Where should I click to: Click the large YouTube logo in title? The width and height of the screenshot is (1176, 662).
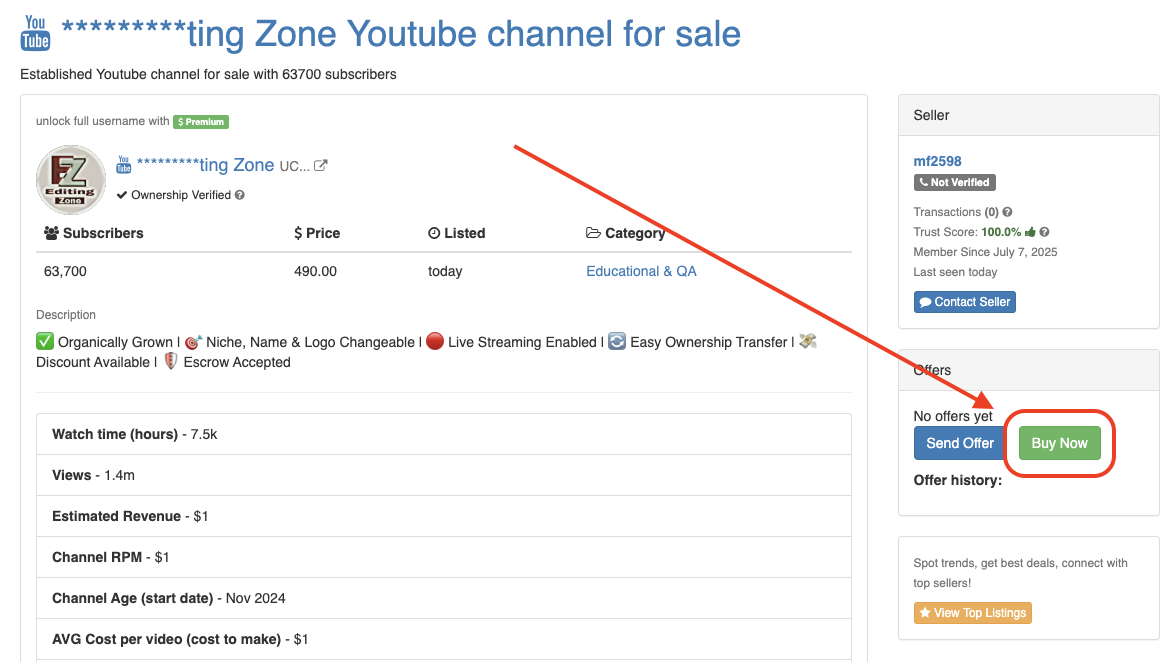pos(35,33)
